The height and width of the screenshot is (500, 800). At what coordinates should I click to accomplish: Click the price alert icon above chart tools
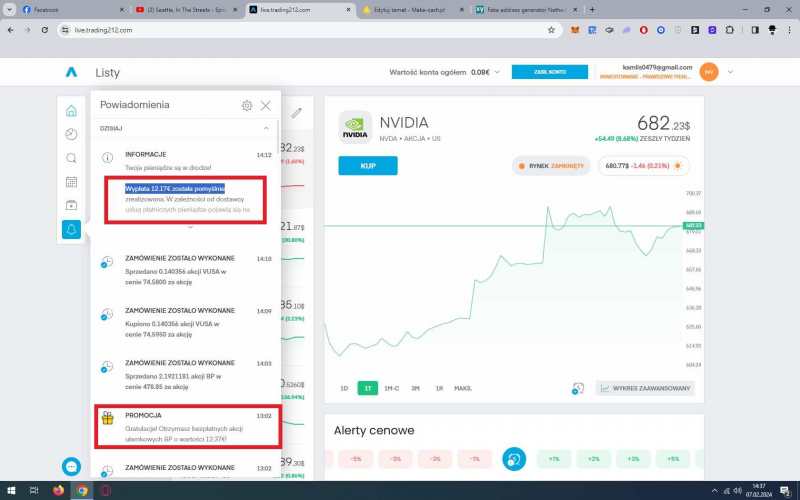point(578,388)
